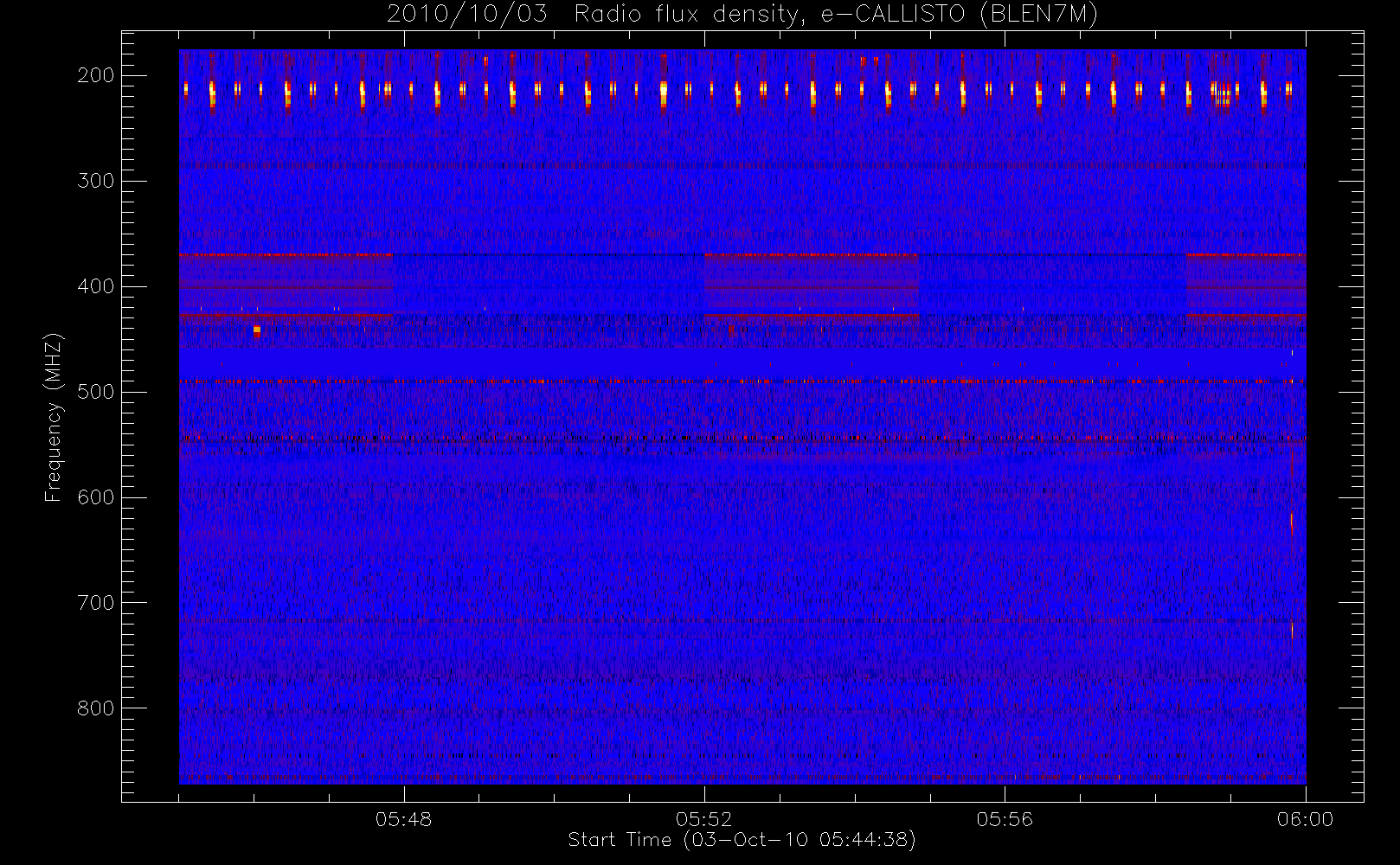Viewport: 1400px width, 865px height.
Task: Click the 600 frequency tick label
Action: click(96, 497)
